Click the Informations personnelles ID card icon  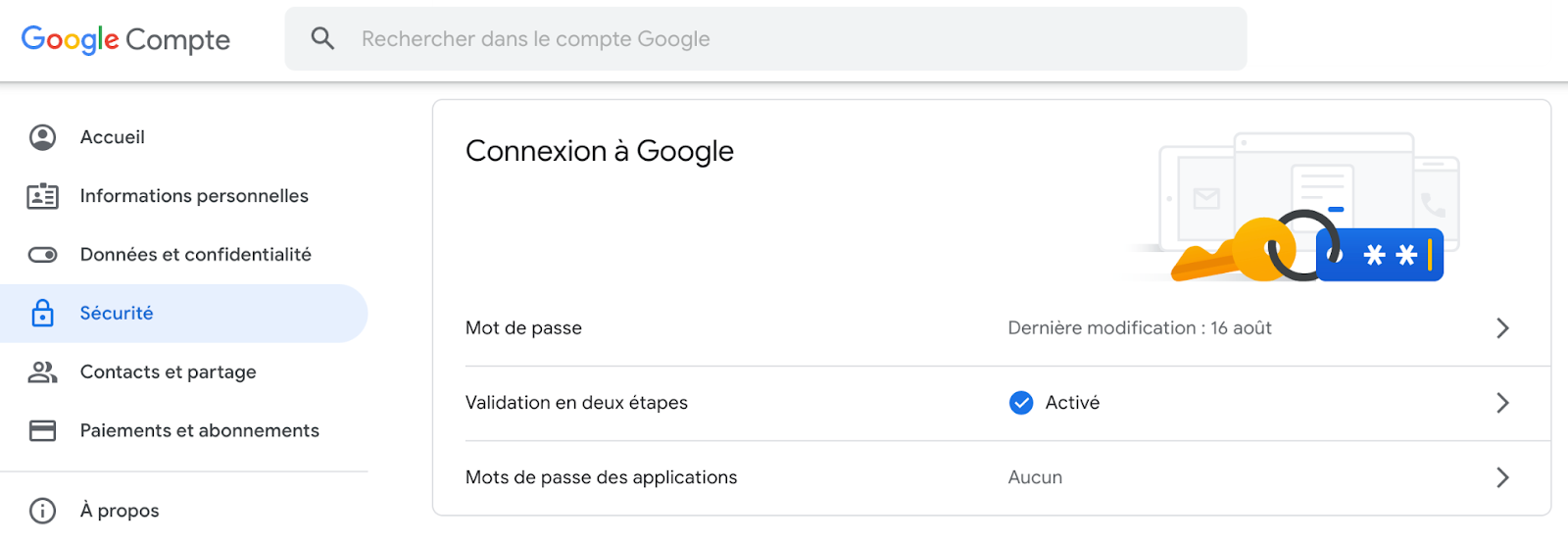[42, 196]
